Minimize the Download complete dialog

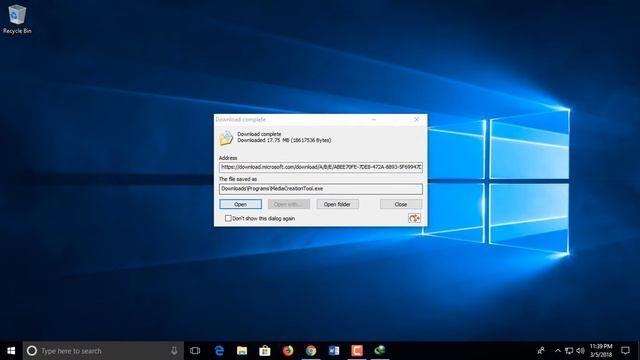pyautogui.click(x=374, y=120)
